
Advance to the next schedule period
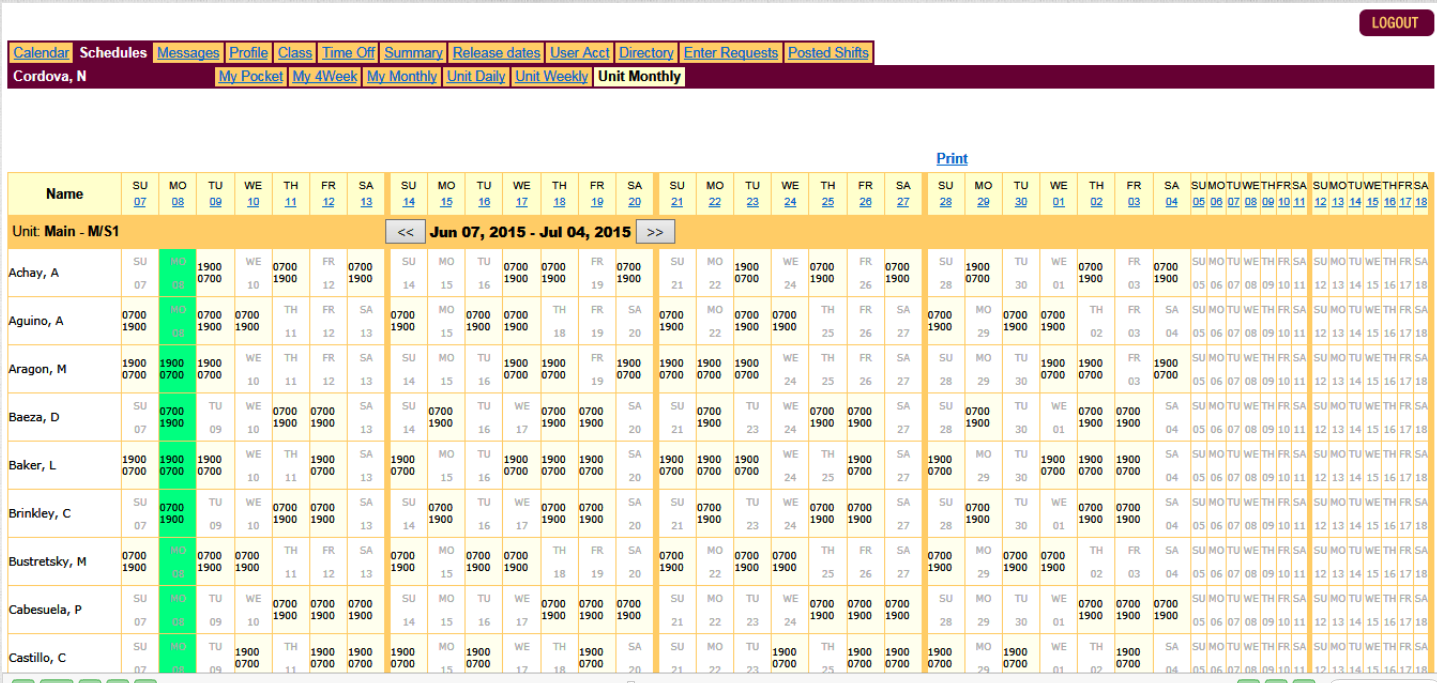[657, 231]
